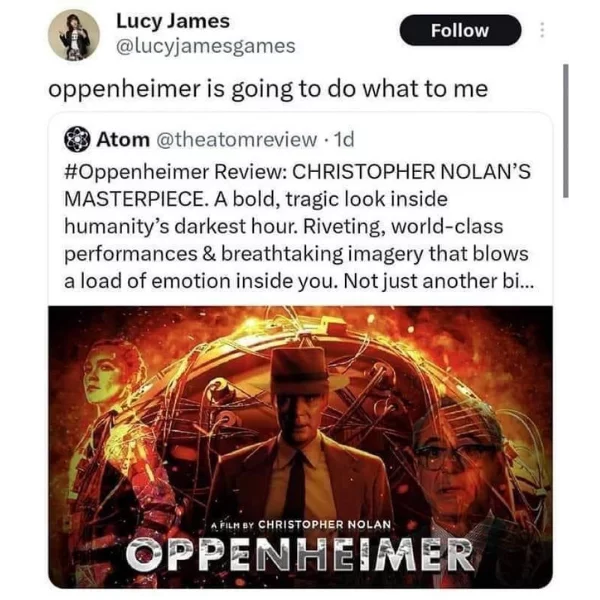Open the @lucyjamesgames handle
Screen dimensions: 600x600
point(205,47)
